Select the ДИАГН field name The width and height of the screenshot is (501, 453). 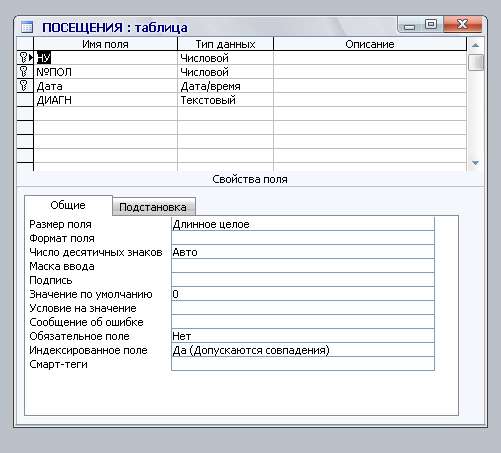[105, 100]
